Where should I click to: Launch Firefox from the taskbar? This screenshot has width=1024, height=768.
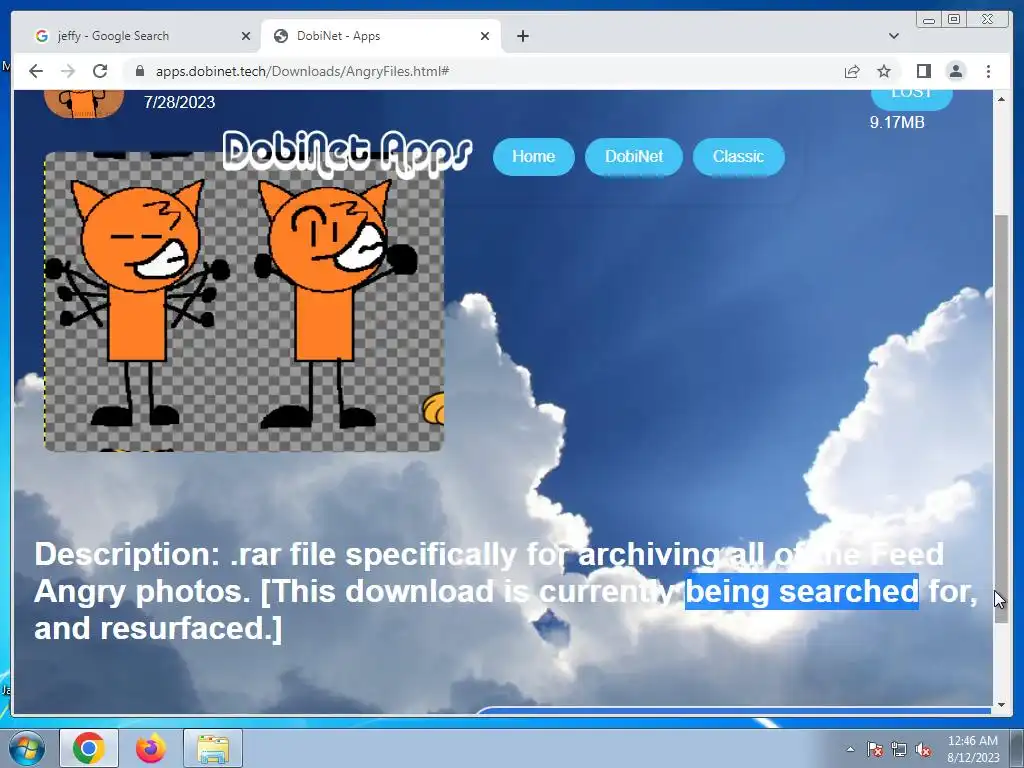click(151, 748)
